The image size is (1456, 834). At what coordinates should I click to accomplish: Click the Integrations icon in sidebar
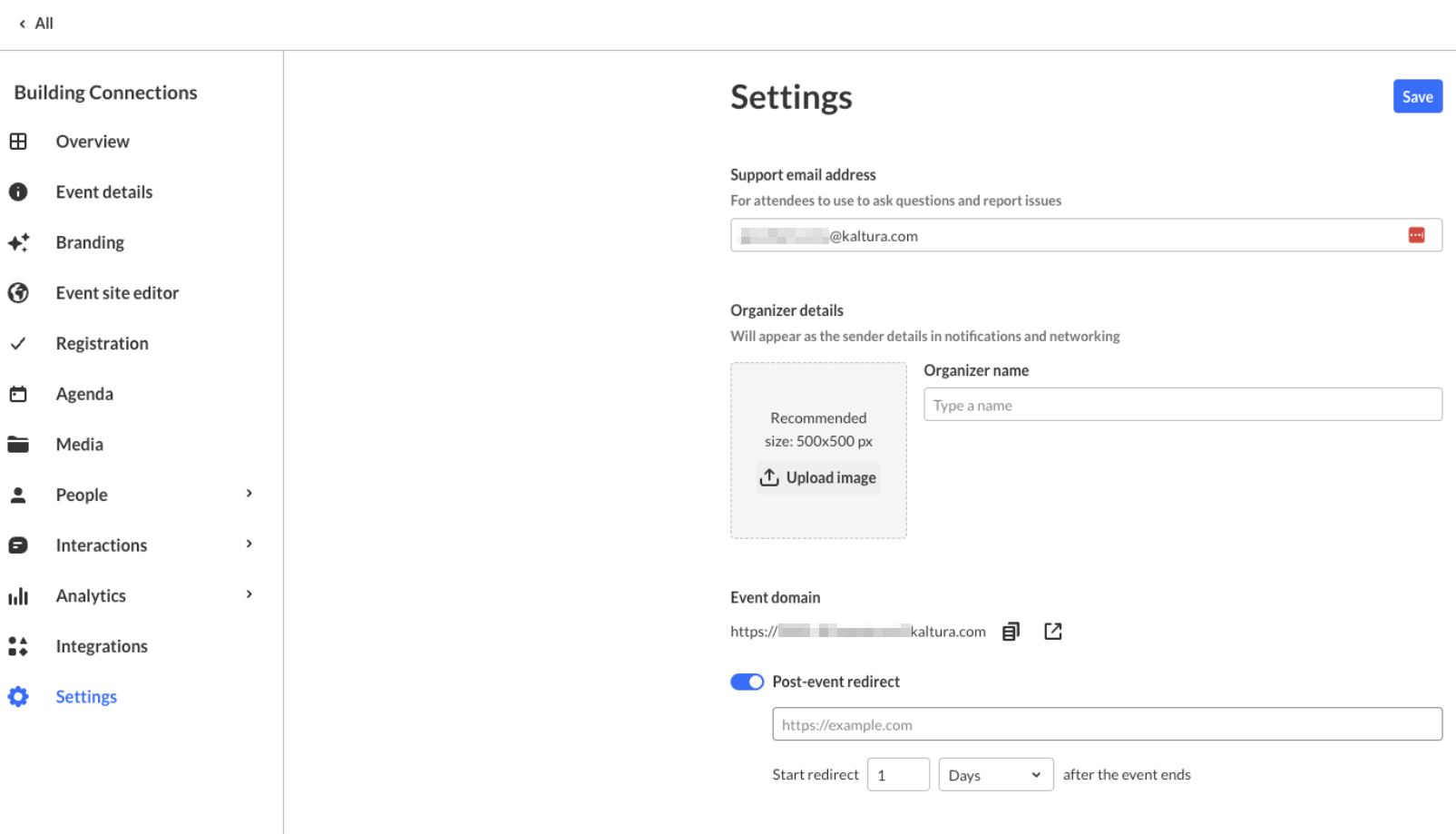click(x=18, y=646)
